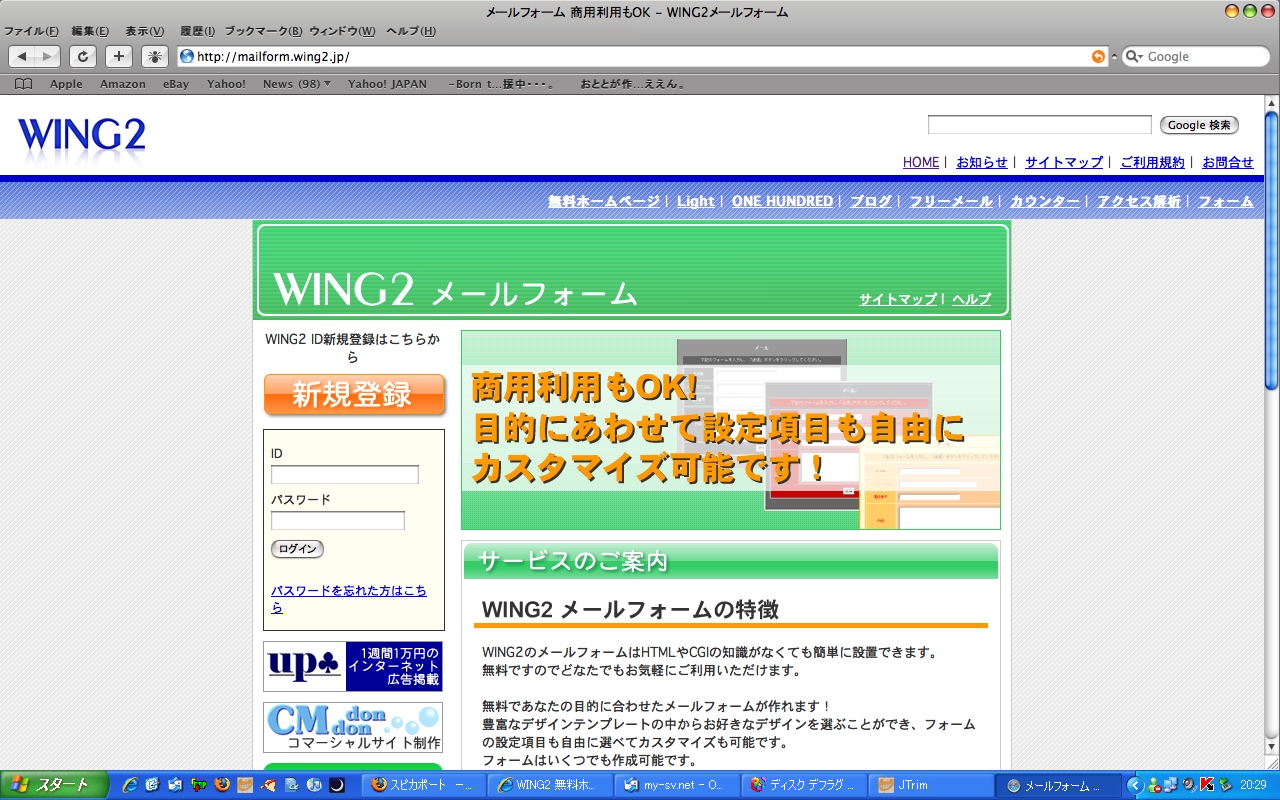Open the Yahoo! JAPAN bookmark
The width and height of the screenshot is (1280, 800).
pyautogui.click(x=387, y=84)
